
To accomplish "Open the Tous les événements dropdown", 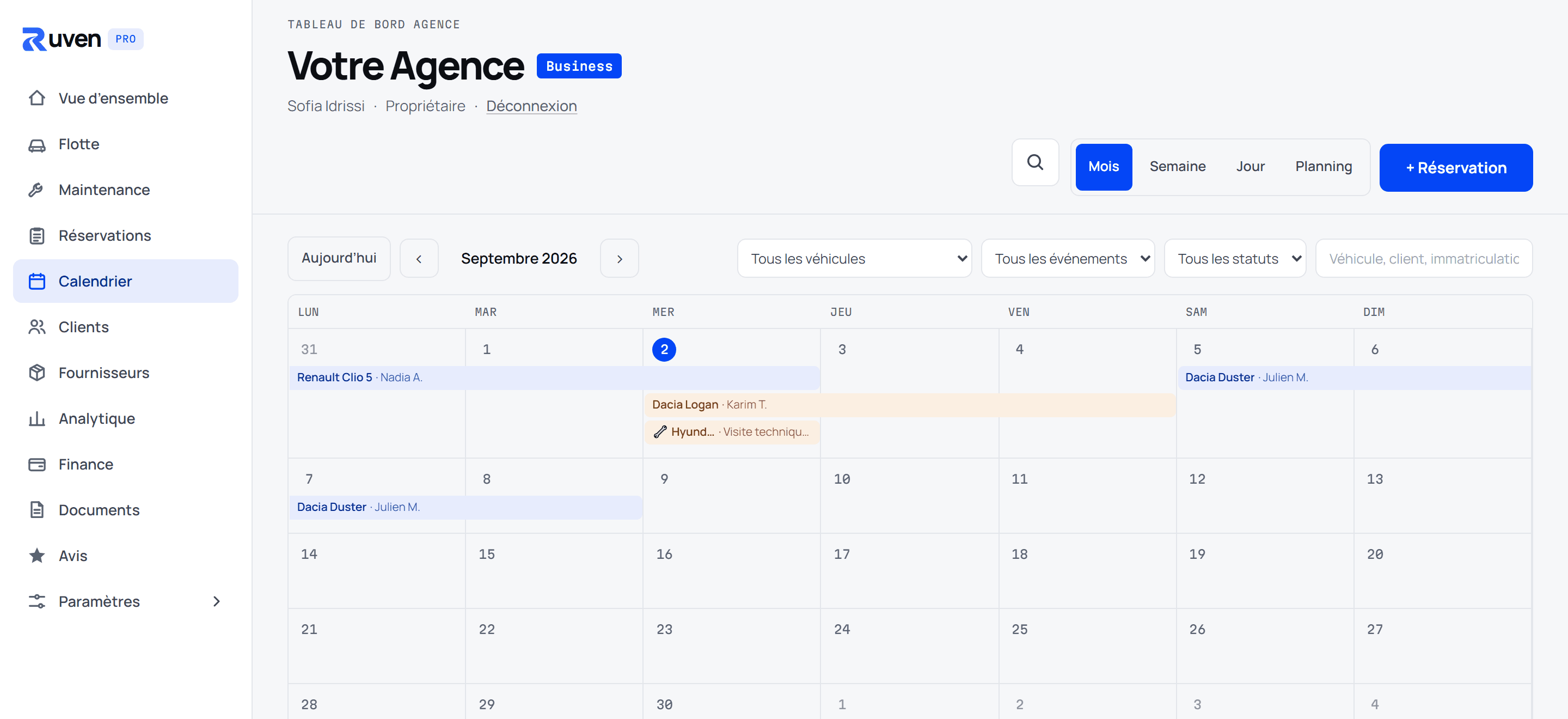I will (x=1068, y=259).
